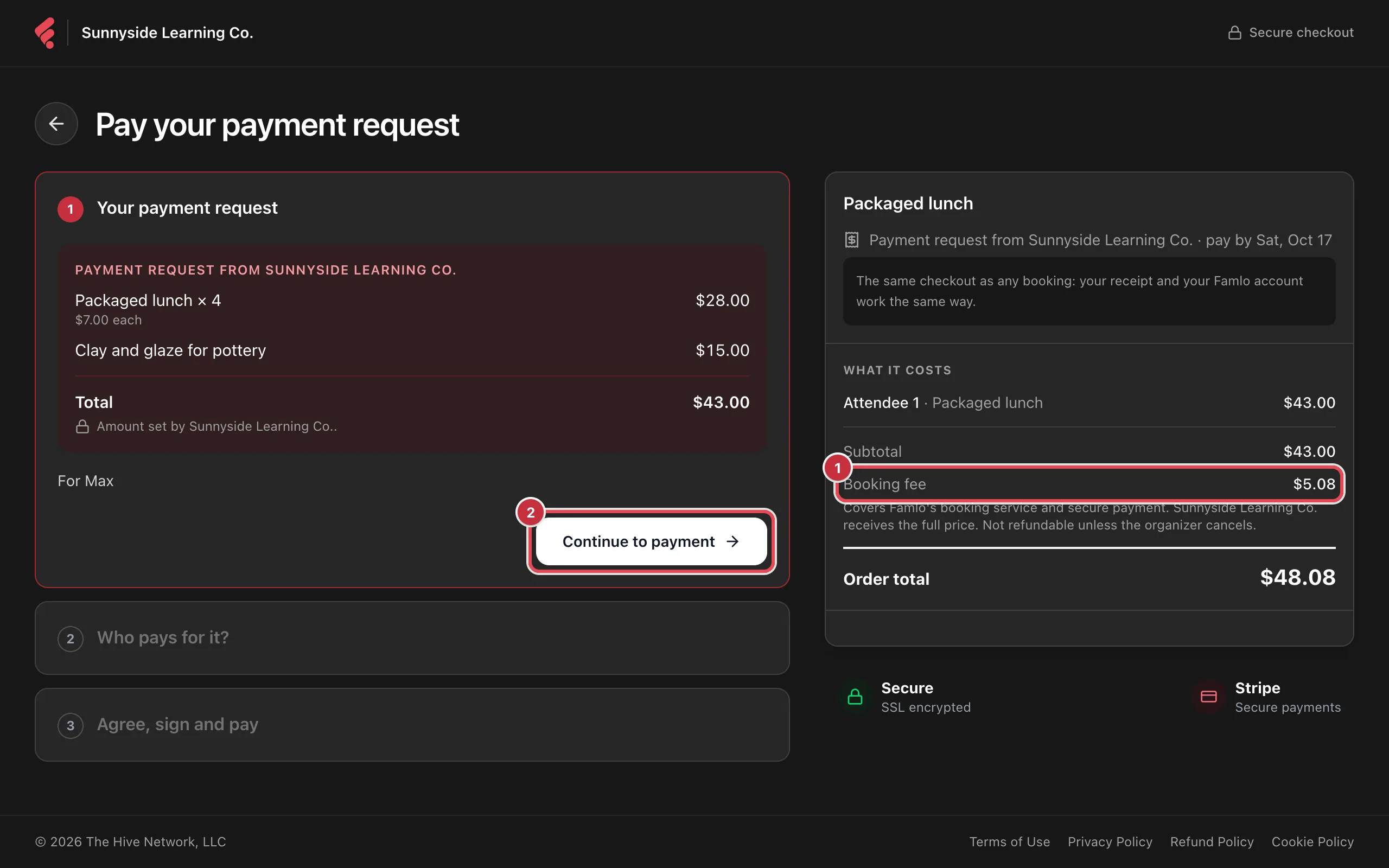The image size is (1389, 868).
Task: Expand the Agree, sign and pay step
Action: pos(412,724)
